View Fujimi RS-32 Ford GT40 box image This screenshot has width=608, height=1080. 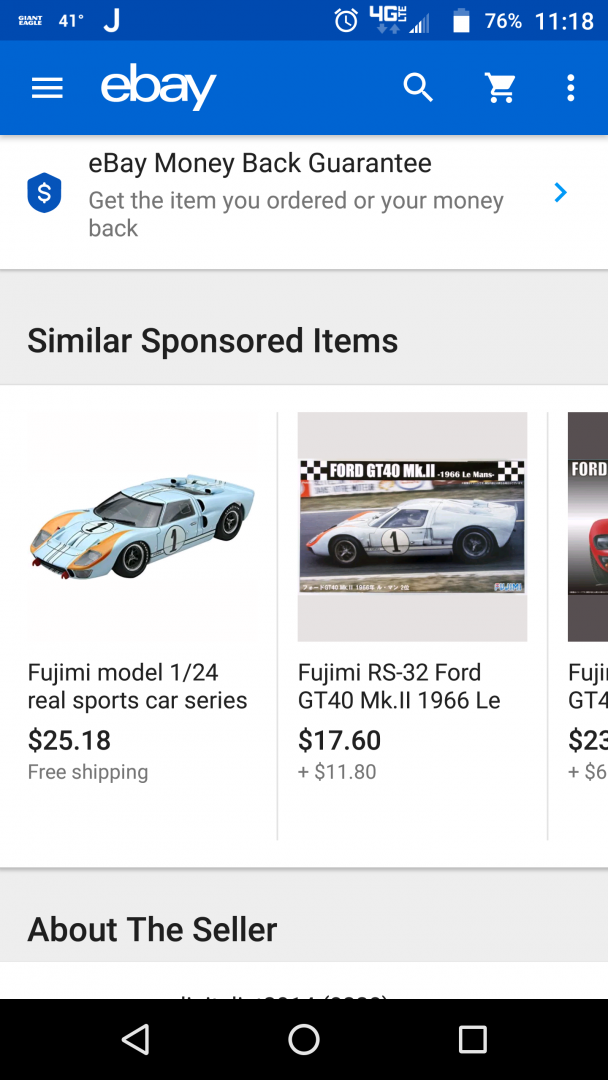pos(412,526)
